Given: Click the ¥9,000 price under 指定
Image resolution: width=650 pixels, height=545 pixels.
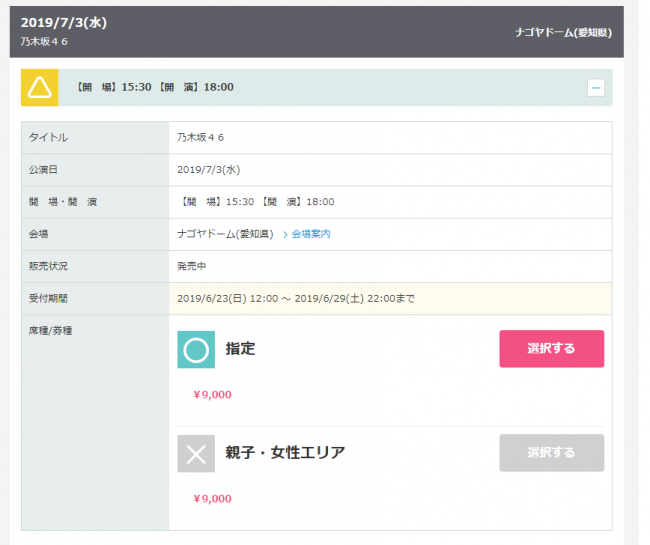Looking at the screenshot, I should pyautogui.click(x=213, y=395).
